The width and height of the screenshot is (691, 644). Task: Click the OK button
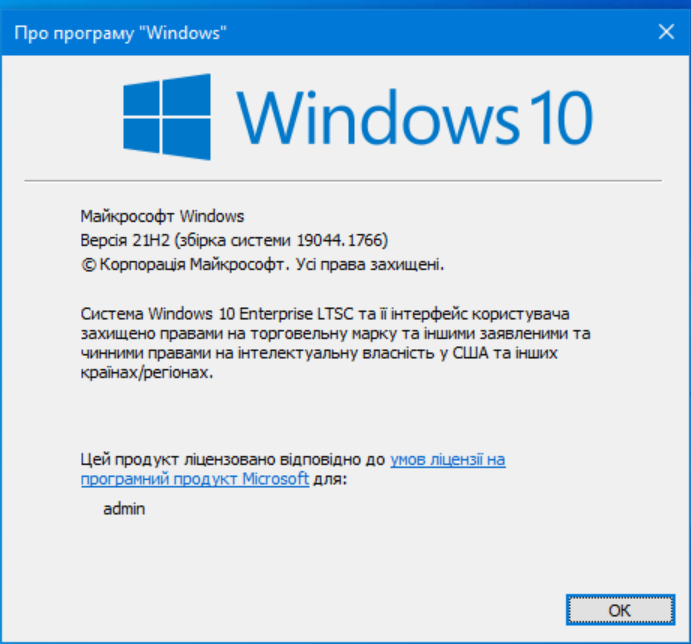[619, 609]
